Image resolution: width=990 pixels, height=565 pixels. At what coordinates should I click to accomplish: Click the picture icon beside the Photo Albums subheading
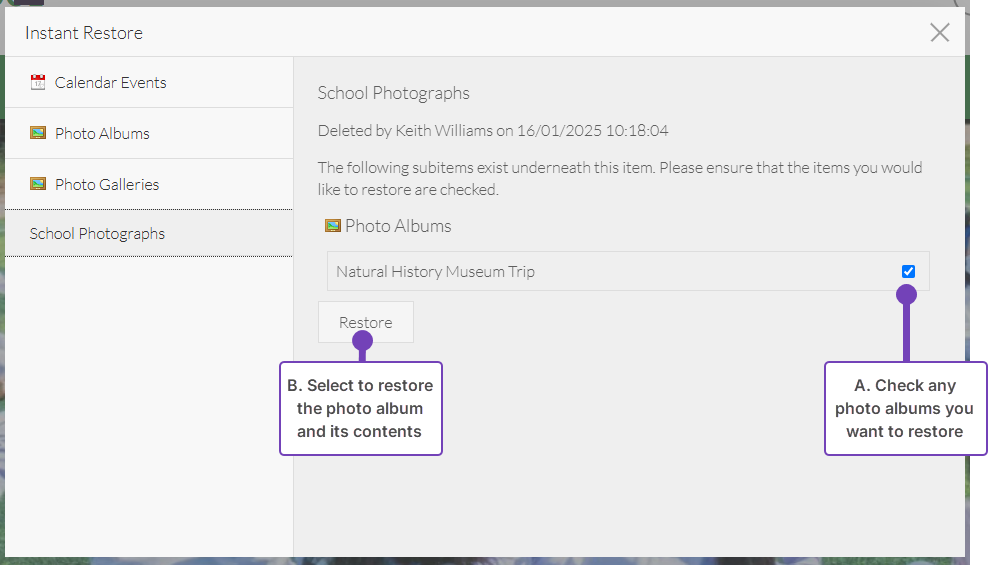pyautogui.click(x=333, y=226)
